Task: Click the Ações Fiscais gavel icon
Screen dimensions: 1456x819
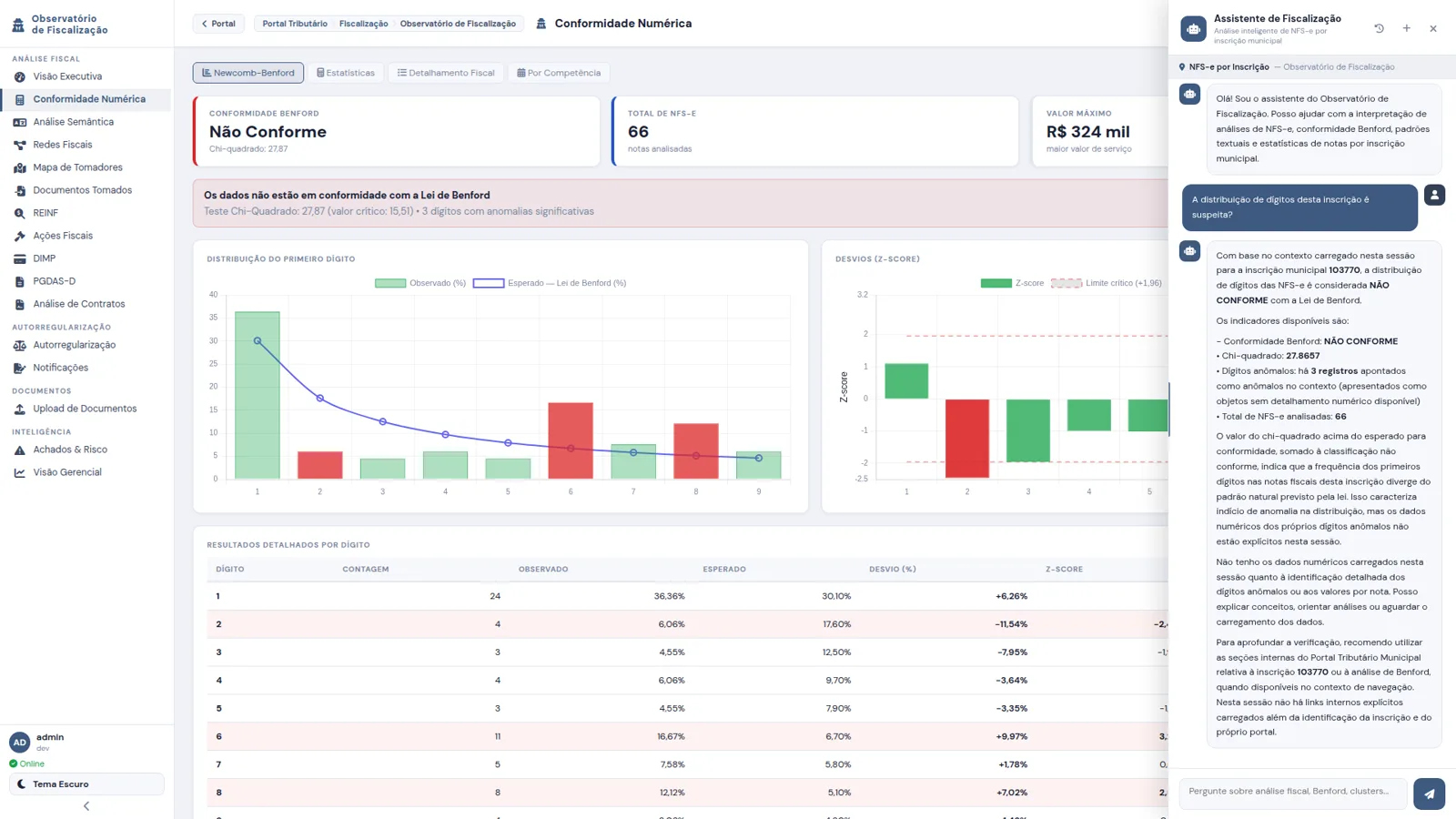Action: click(19, 236)
